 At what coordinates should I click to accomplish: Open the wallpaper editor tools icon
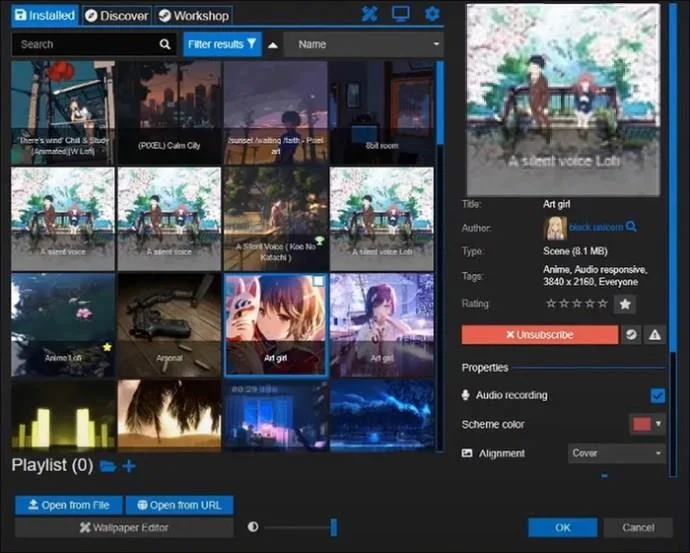tap(369, 15)
